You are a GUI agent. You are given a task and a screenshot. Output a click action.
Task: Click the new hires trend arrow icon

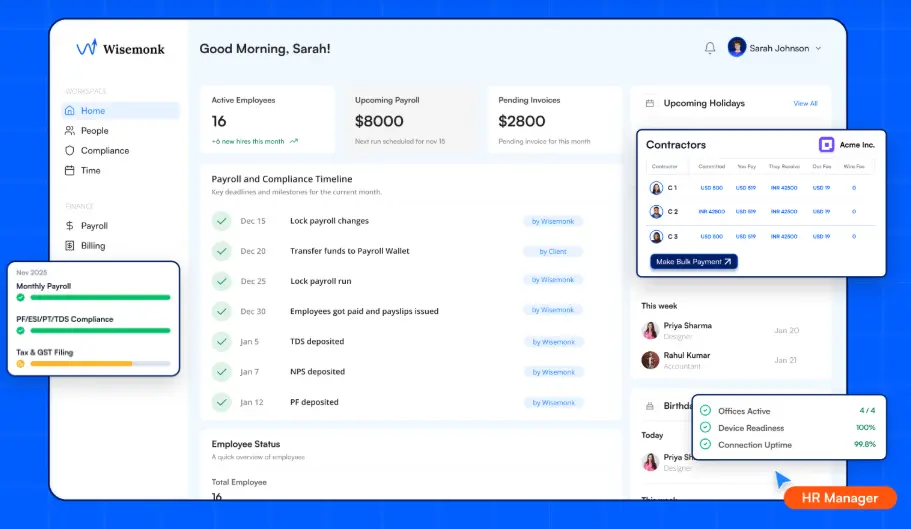tap(294, 141)
